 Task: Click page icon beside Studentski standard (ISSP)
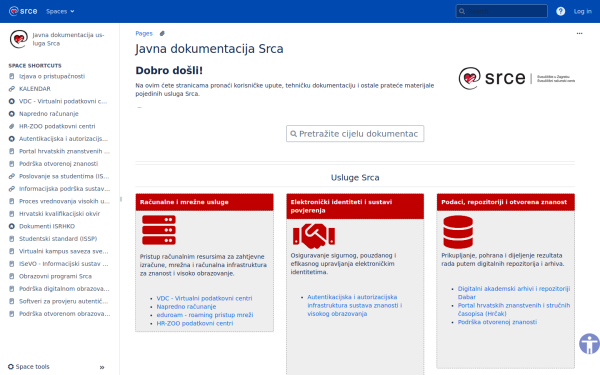[11, 239]
